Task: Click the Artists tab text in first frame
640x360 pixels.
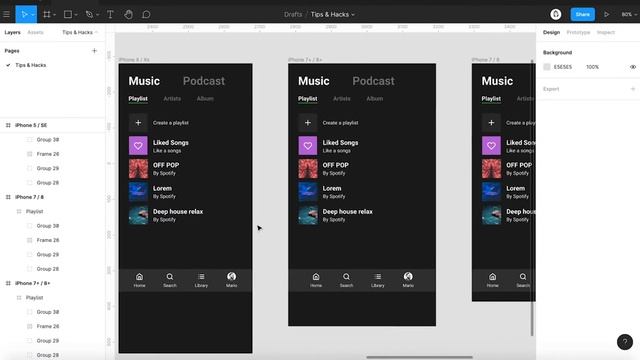Action: [172, 99]
